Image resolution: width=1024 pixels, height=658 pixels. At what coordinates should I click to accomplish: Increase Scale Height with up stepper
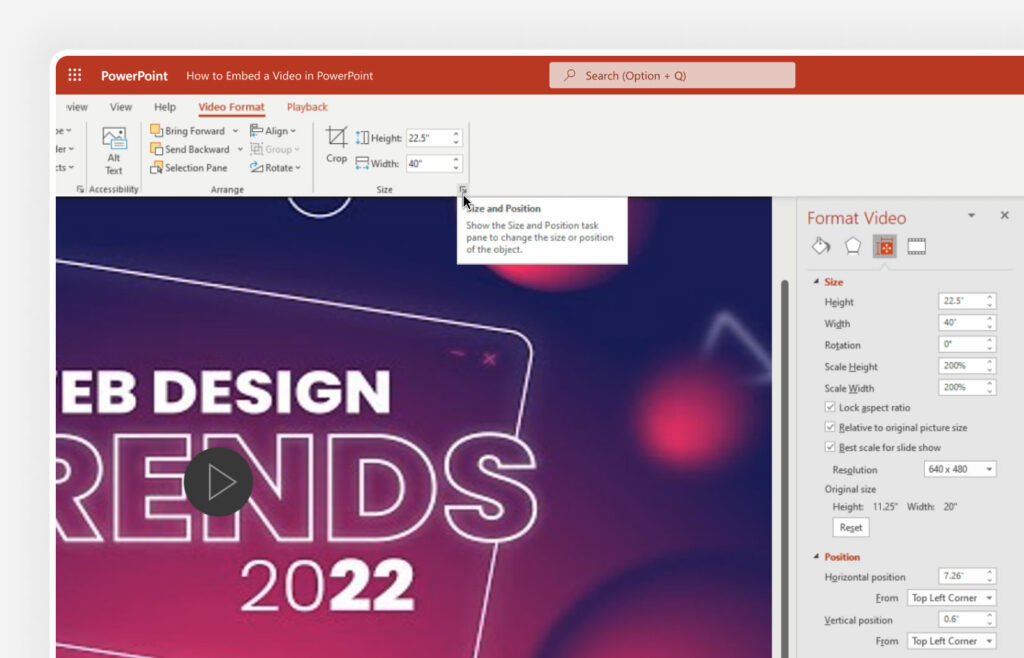coord(990,362)
